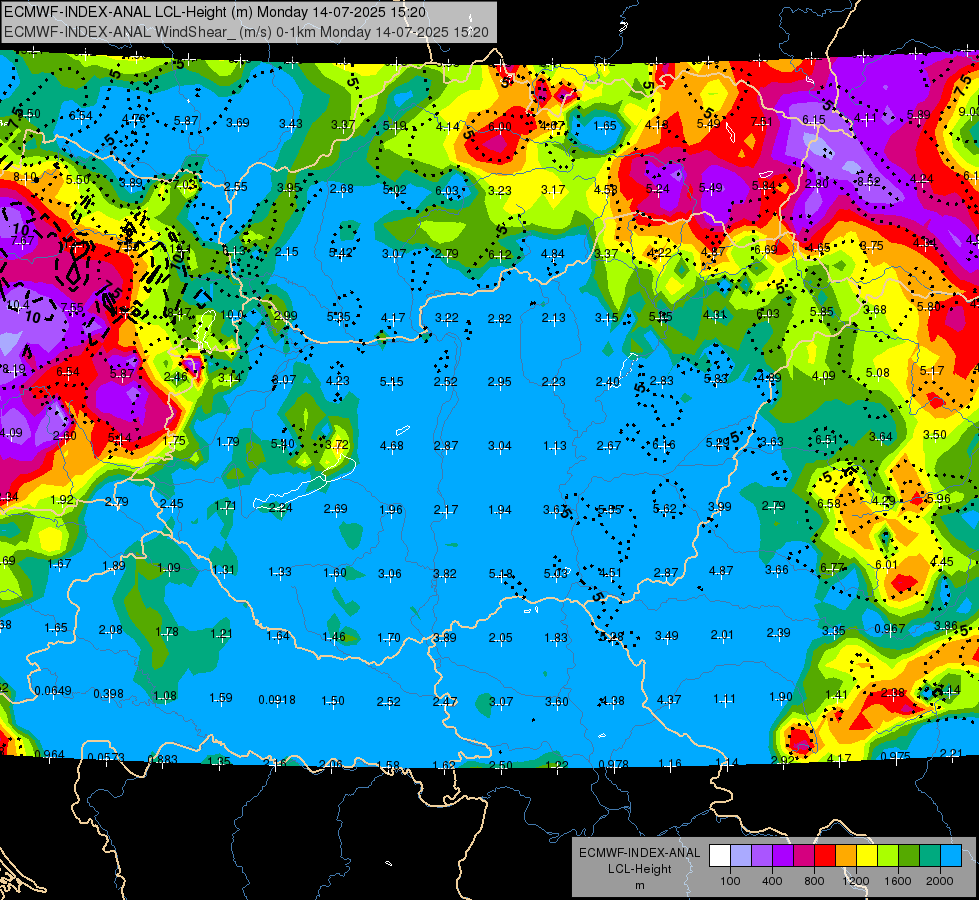Click the wind shear value 0.0649
The image size is (979, 900).
click(53, 691)
